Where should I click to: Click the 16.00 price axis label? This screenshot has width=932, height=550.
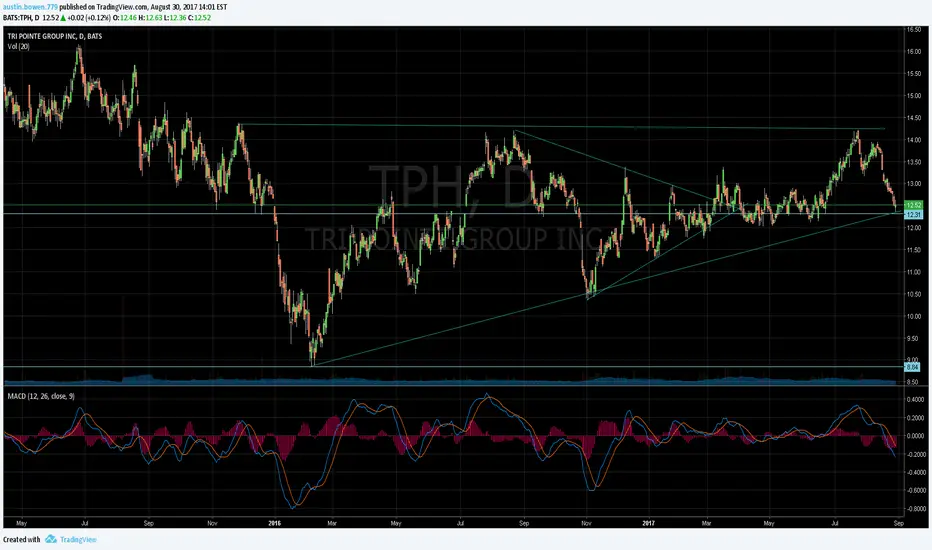[x=914, y=52]
